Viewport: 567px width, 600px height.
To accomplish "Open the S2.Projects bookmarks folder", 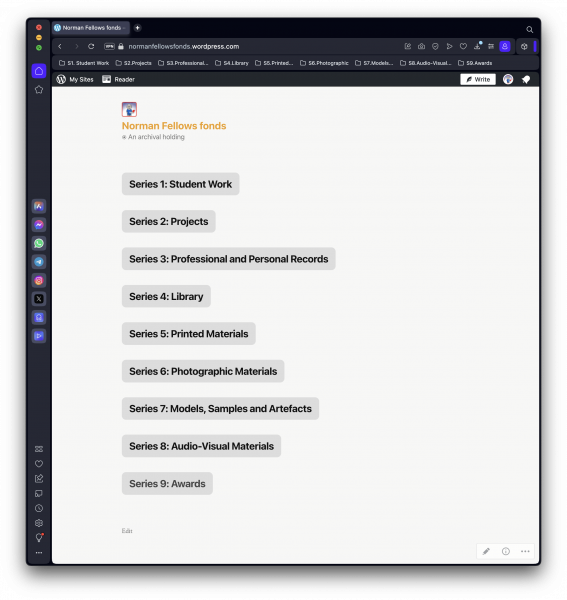I will (x=134, y=63).
